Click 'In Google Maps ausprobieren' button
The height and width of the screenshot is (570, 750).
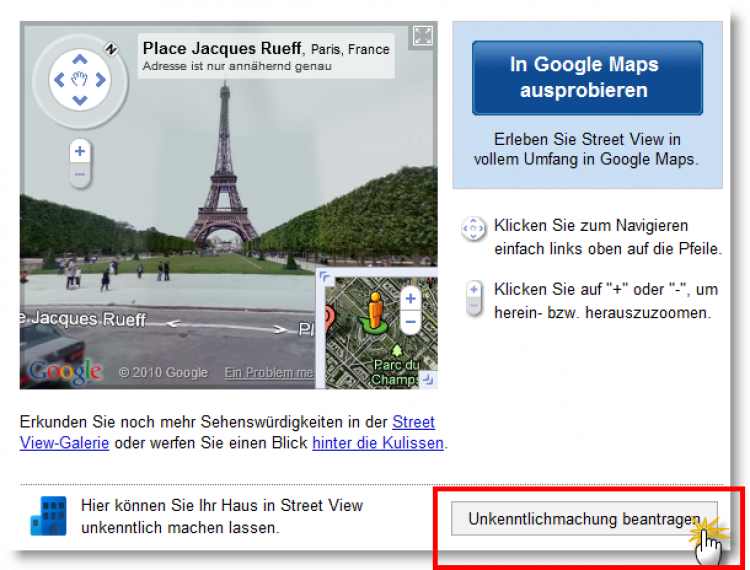(x=587, y=77)
